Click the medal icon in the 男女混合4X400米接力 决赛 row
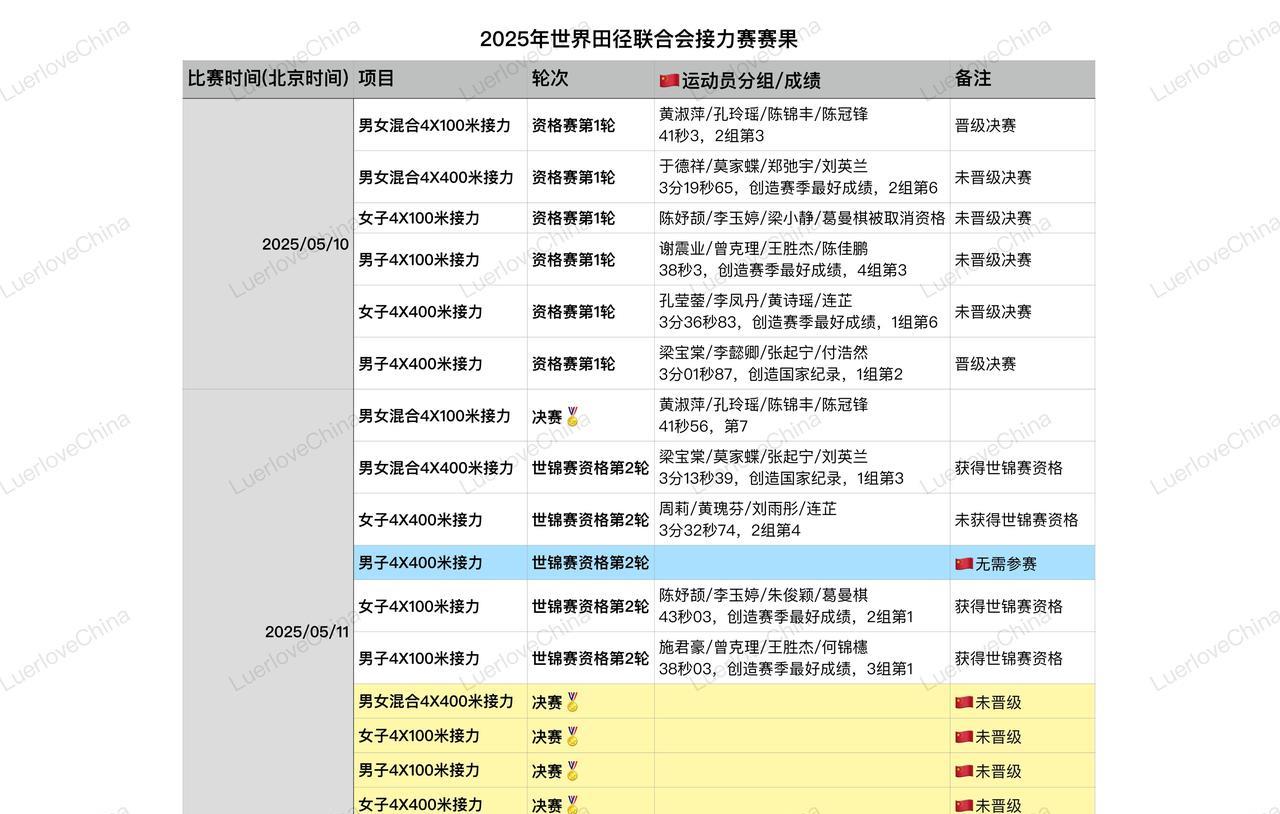Image resolution: width=1280 pixels, height=814 pixels. point(573,702)
